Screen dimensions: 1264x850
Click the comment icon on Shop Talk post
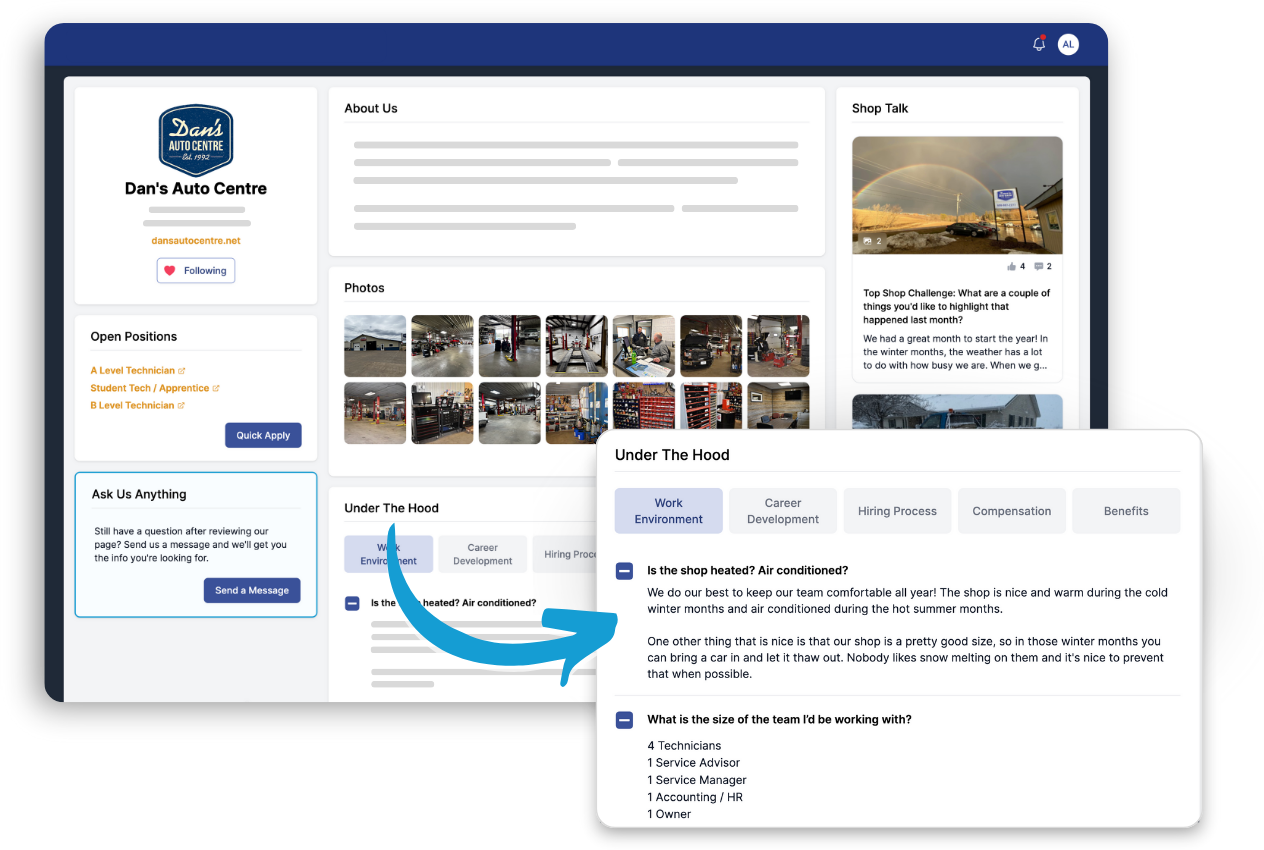[x=1038, y=267]
